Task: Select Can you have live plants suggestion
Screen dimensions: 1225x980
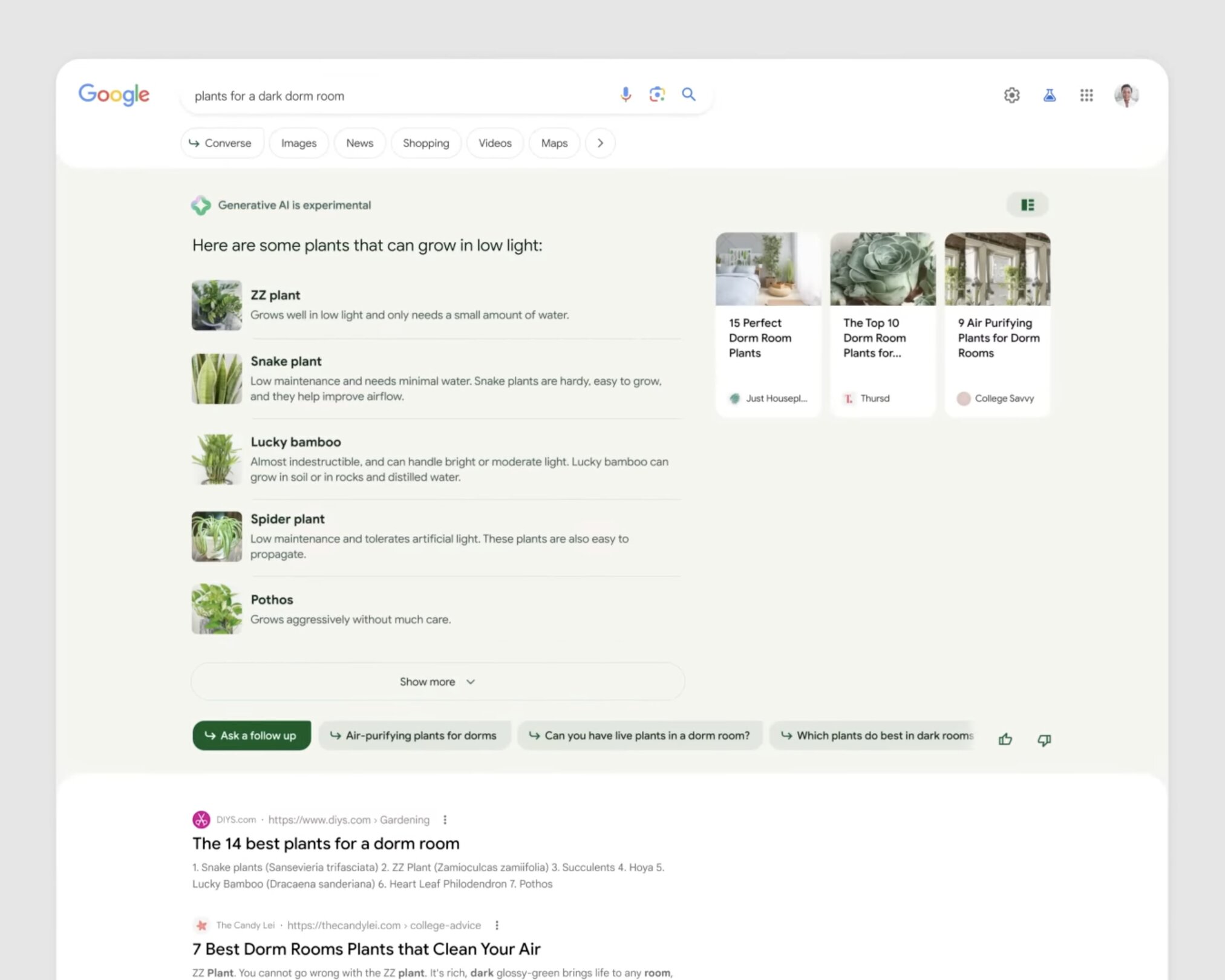Action: (x=640, y=736)
